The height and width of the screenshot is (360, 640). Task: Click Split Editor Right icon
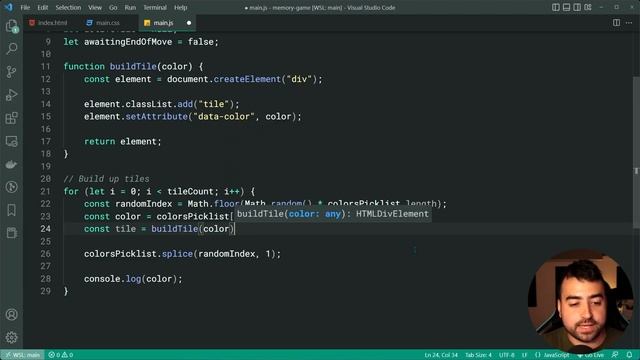(616, 23)
